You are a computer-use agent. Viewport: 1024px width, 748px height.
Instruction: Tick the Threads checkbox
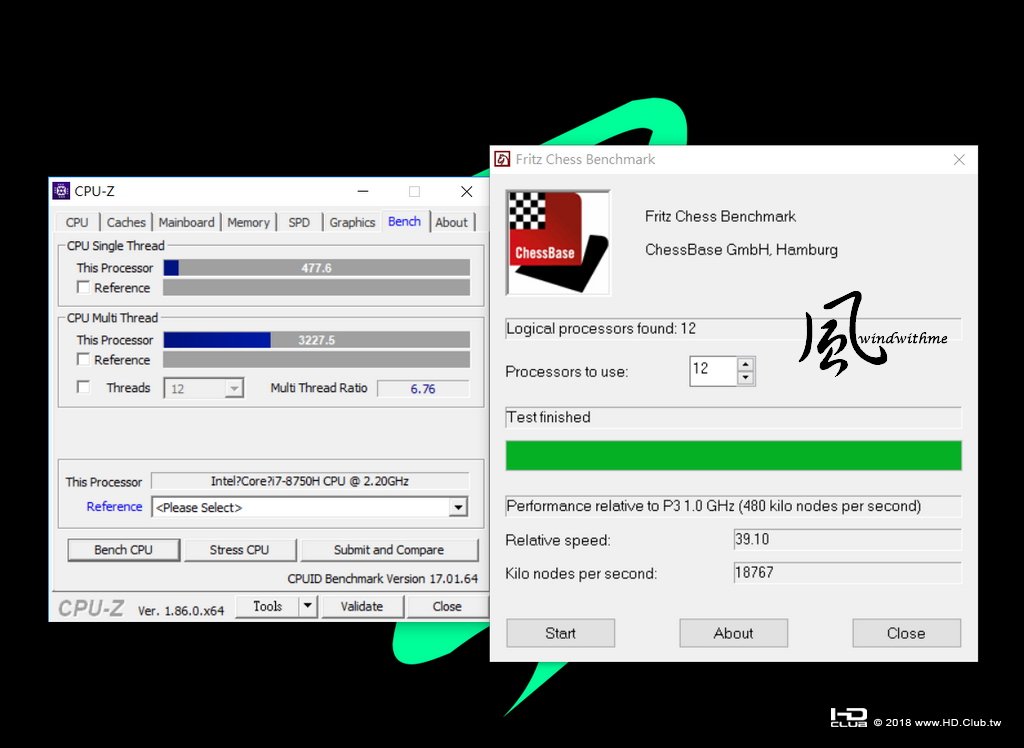[x=84, y=387]
